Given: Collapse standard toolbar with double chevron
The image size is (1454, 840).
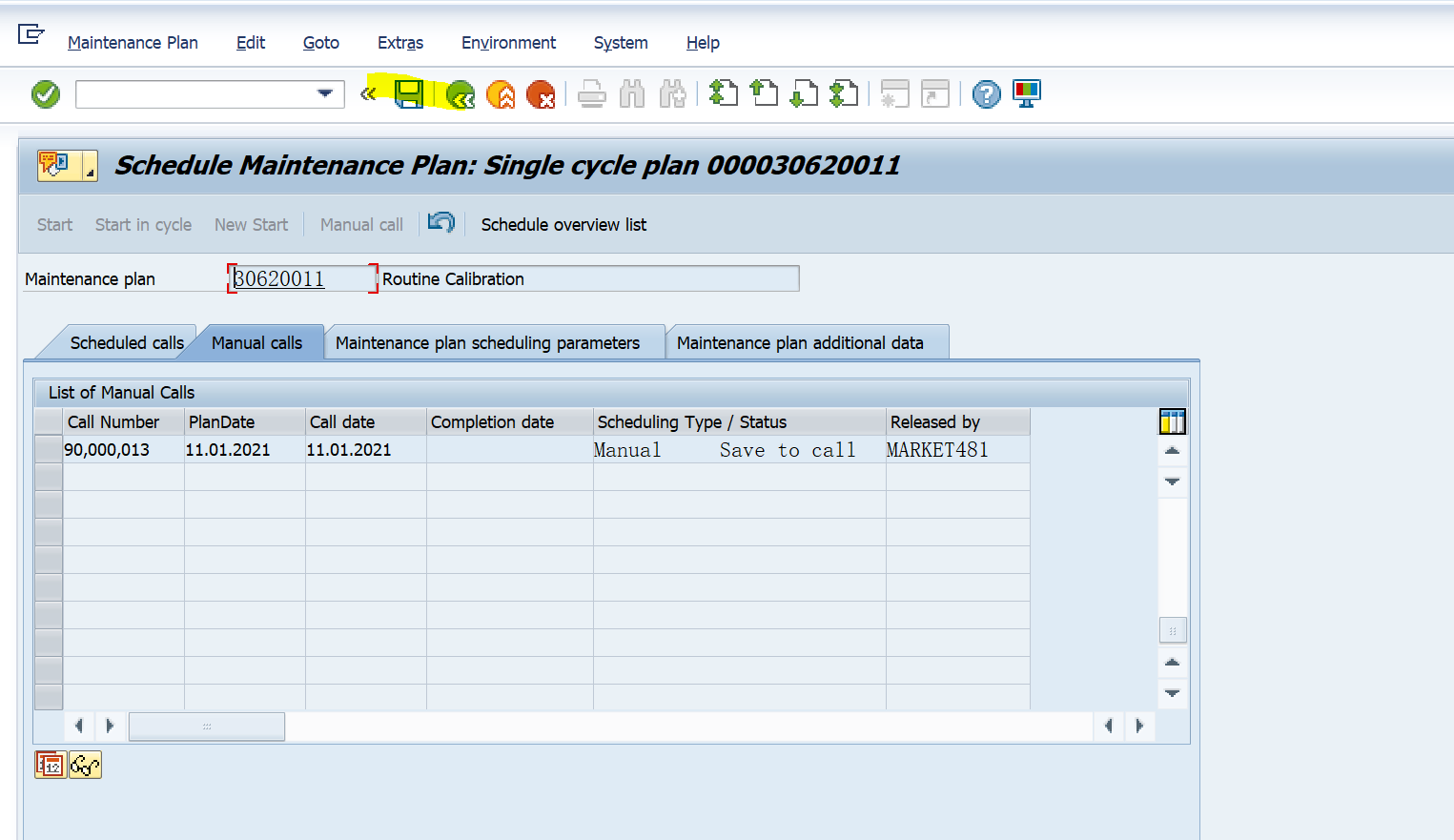Looking at the screenshot, I should [368, 93].
